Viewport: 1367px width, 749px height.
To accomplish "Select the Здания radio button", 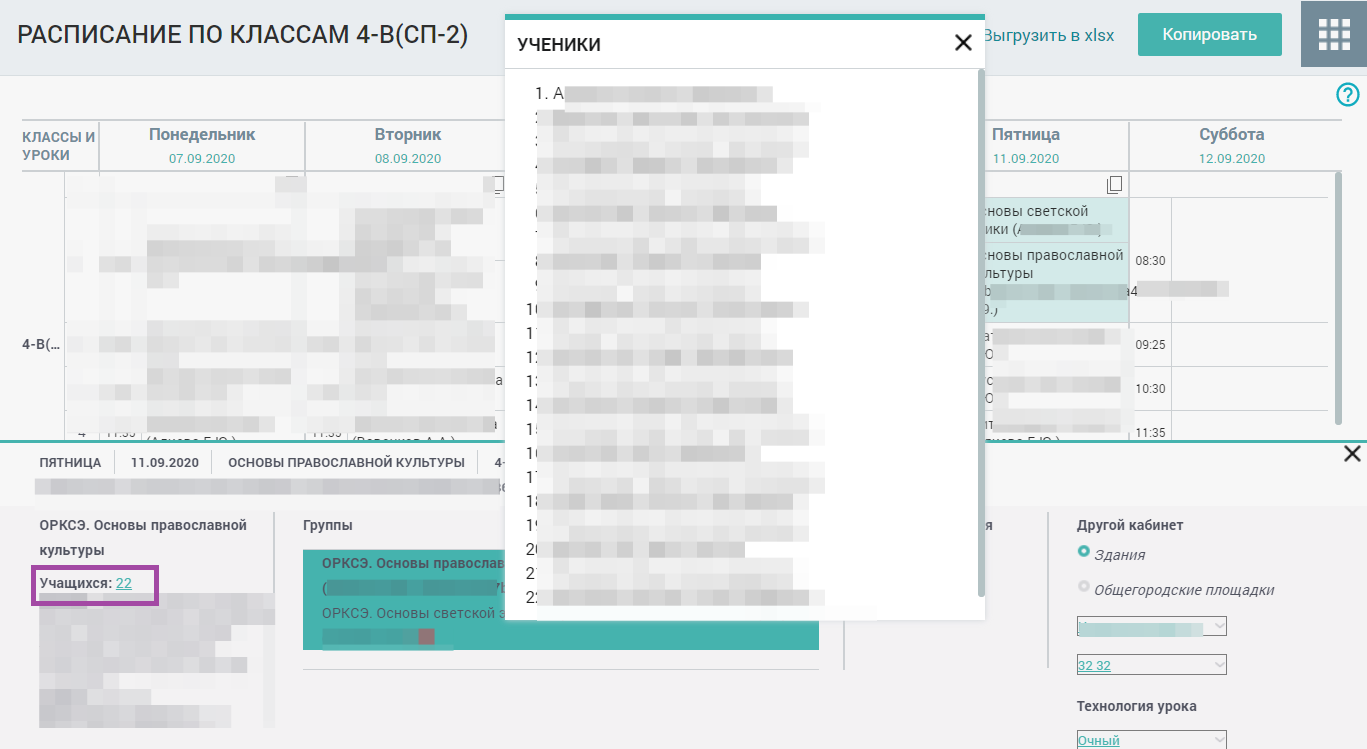I will [x=1084, y=552].
